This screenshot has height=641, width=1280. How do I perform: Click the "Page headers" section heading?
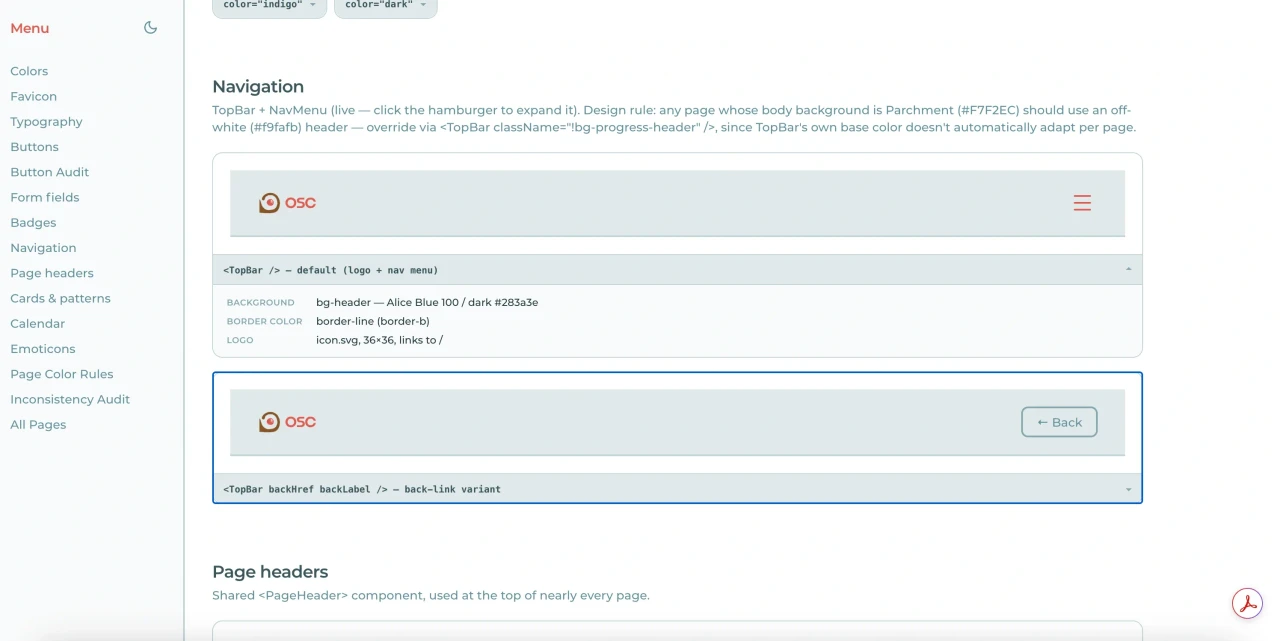click(x=270, y=572)
